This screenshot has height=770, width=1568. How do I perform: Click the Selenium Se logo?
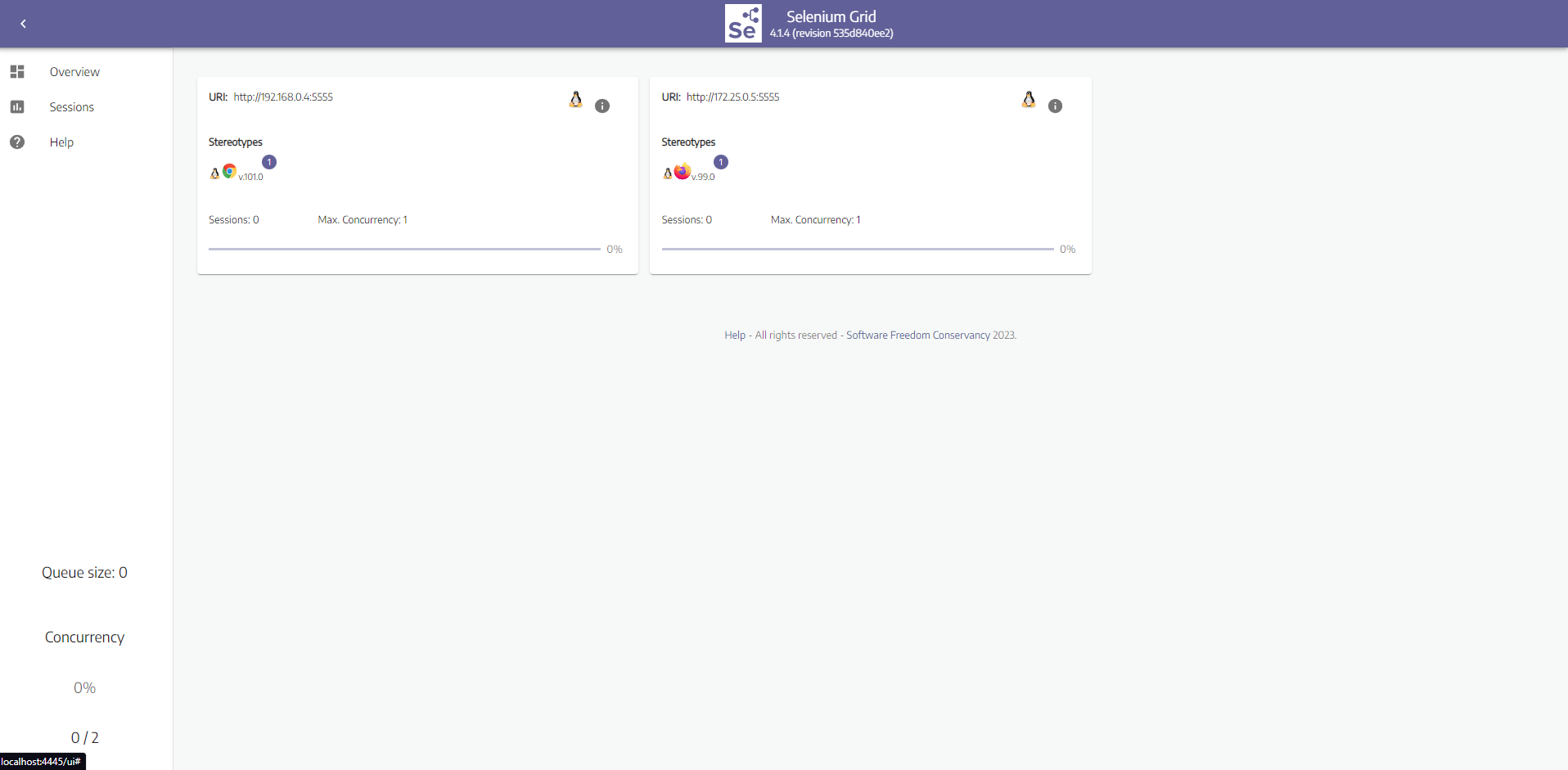743,23
